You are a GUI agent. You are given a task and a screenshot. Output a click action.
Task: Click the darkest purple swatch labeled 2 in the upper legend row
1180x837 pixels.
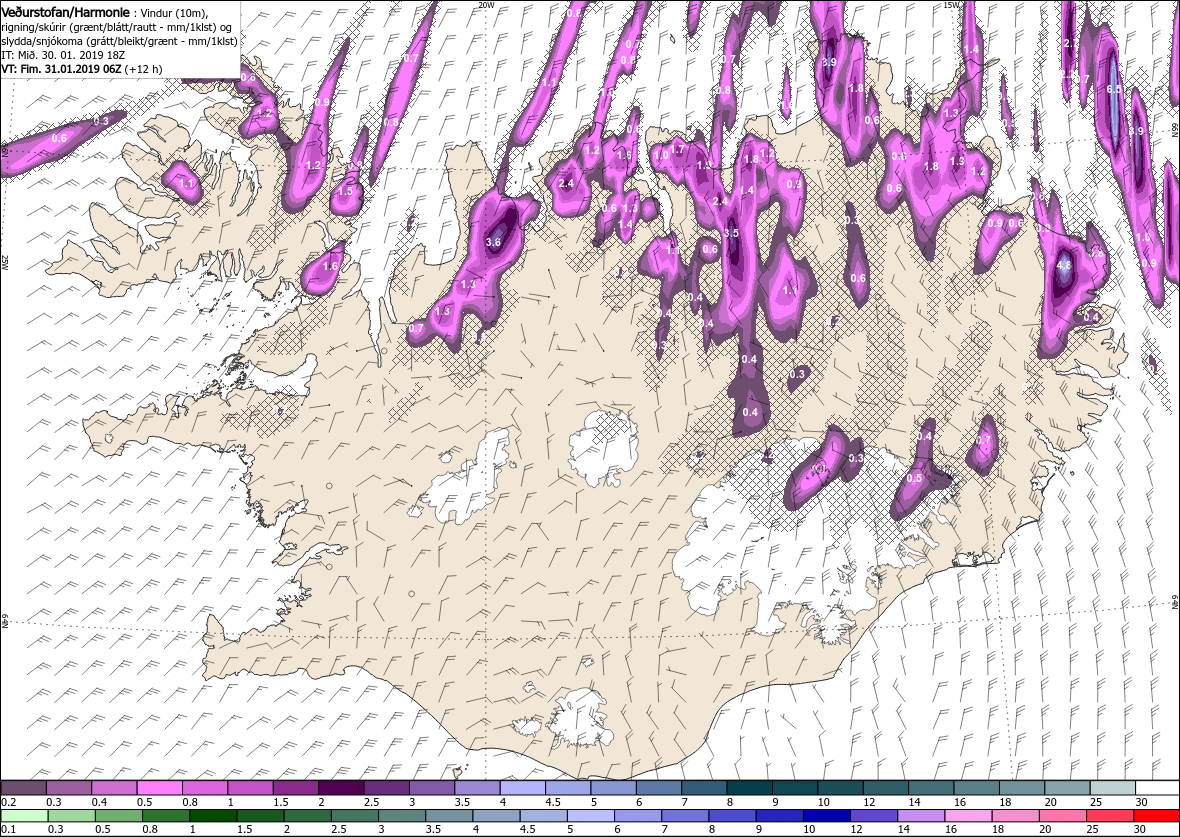tap(341, 788)
